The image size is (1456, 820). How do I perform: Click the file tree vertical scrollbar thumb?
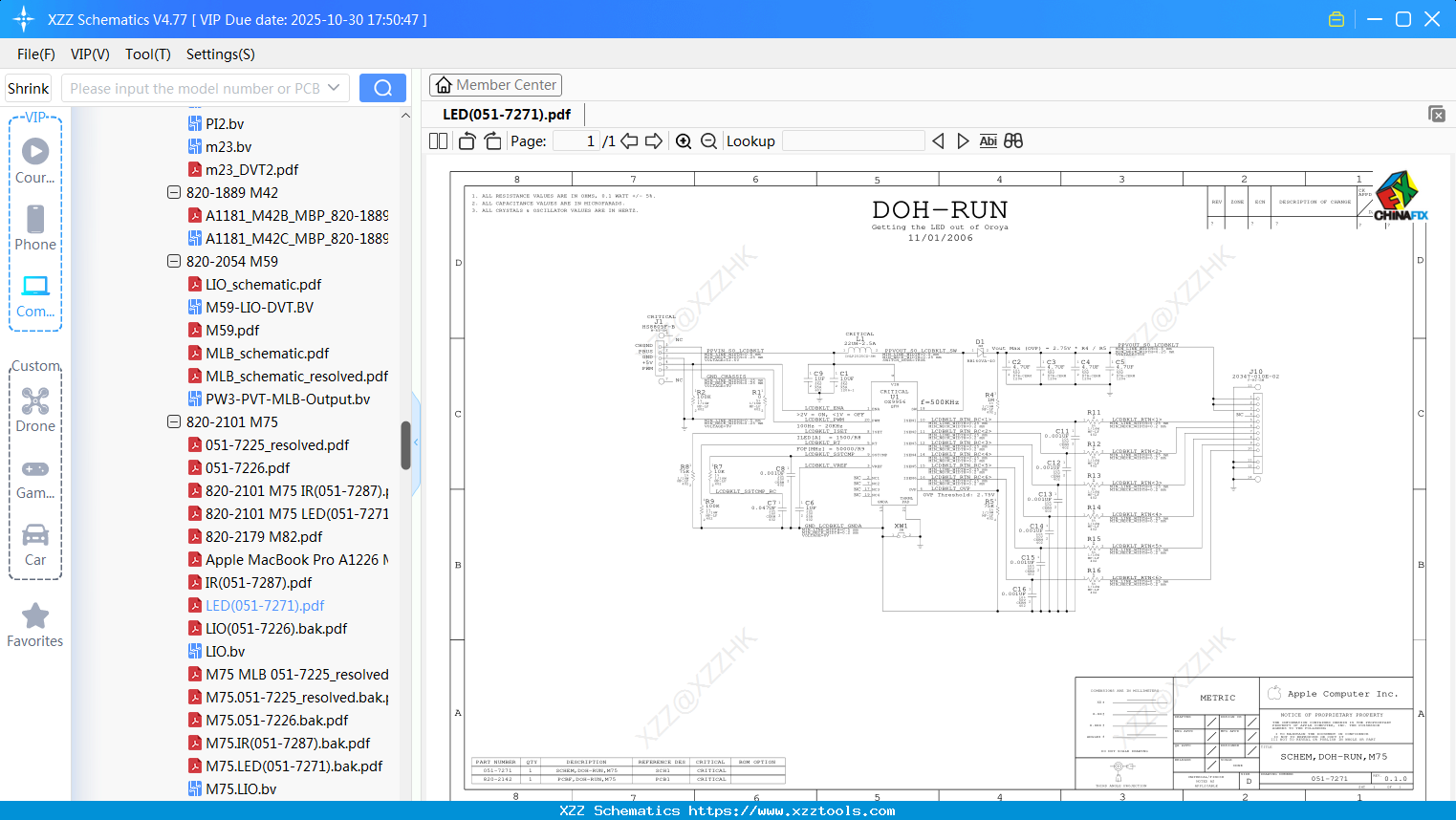(x=405, y=445)
